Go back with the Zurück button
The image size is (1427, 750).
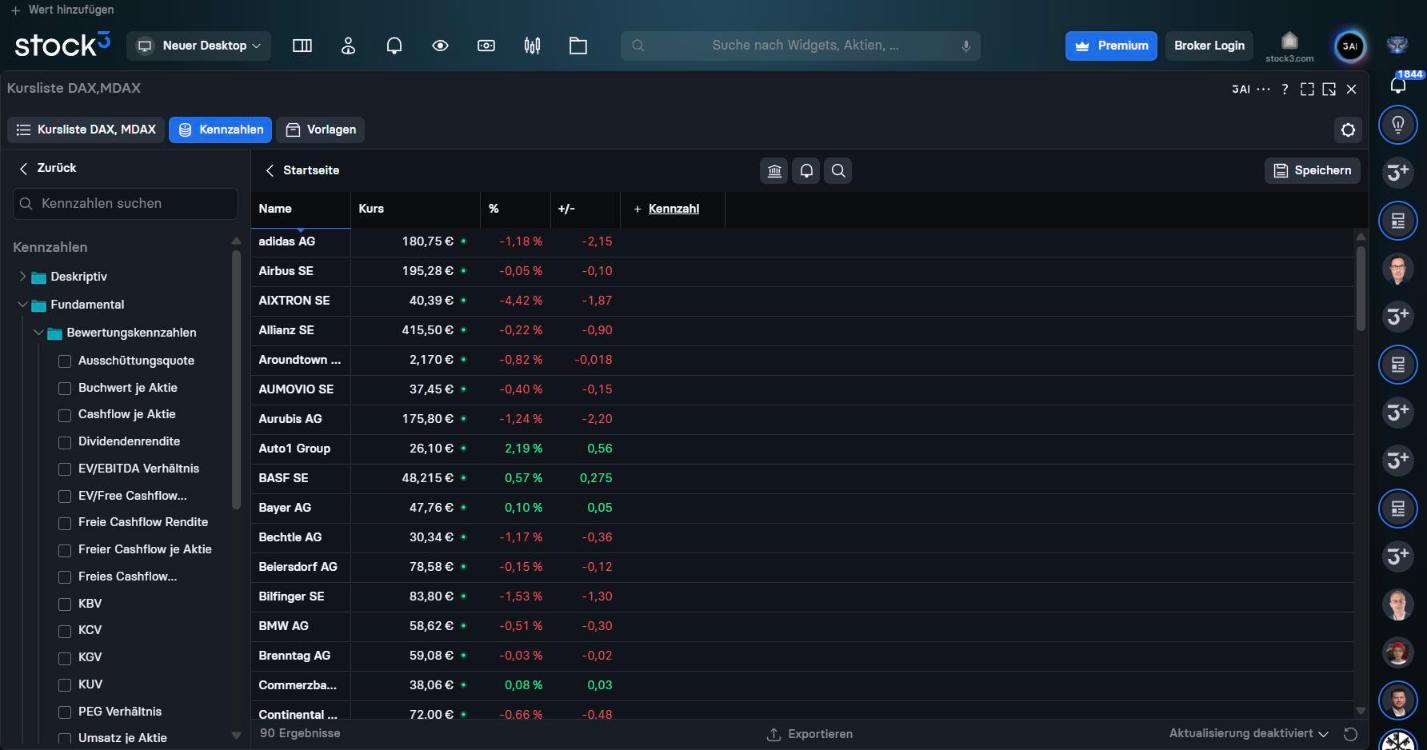tap(47, 168)
